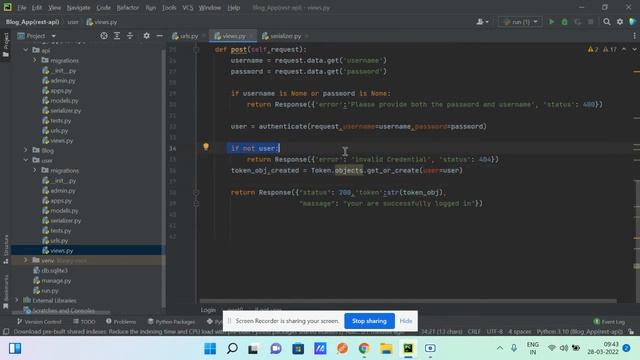Click the CRLF line separator entry
640x360 pixels.
[474, 331]
